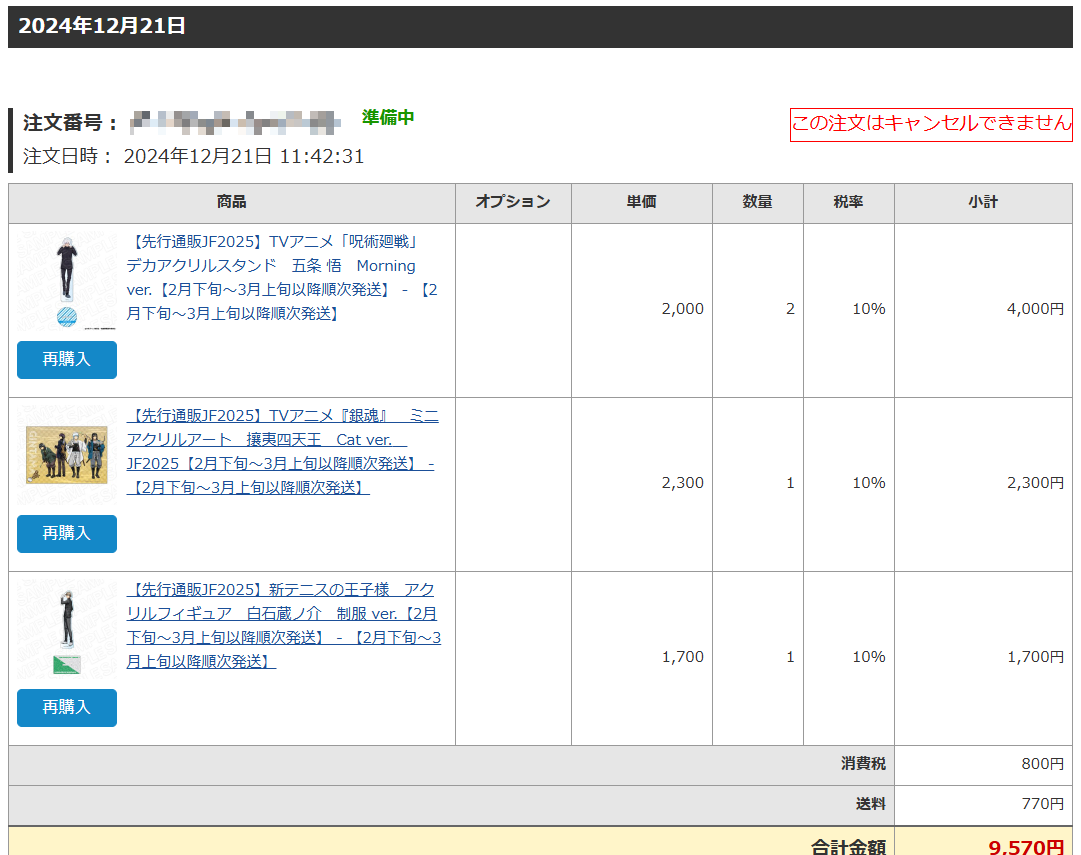Click the 商品 column header
Screen dimensions: 1081x855
pos(232,202)
